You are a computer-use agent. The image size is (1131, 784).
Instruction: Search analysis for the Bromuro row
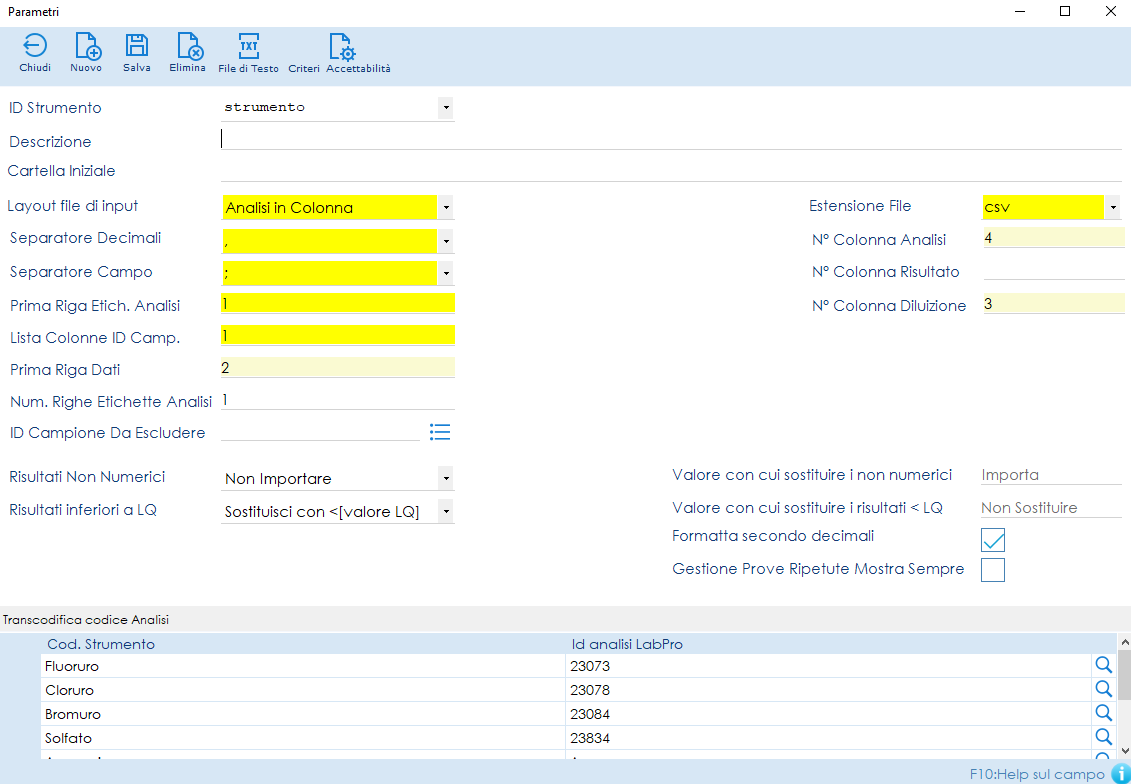tap(1103, 713)
